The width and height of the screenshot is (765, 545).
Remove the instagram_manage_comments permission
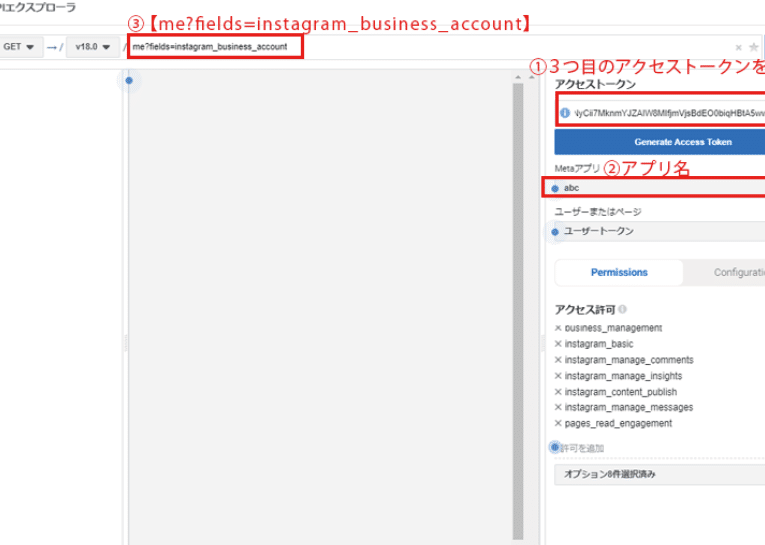[558, 360]
